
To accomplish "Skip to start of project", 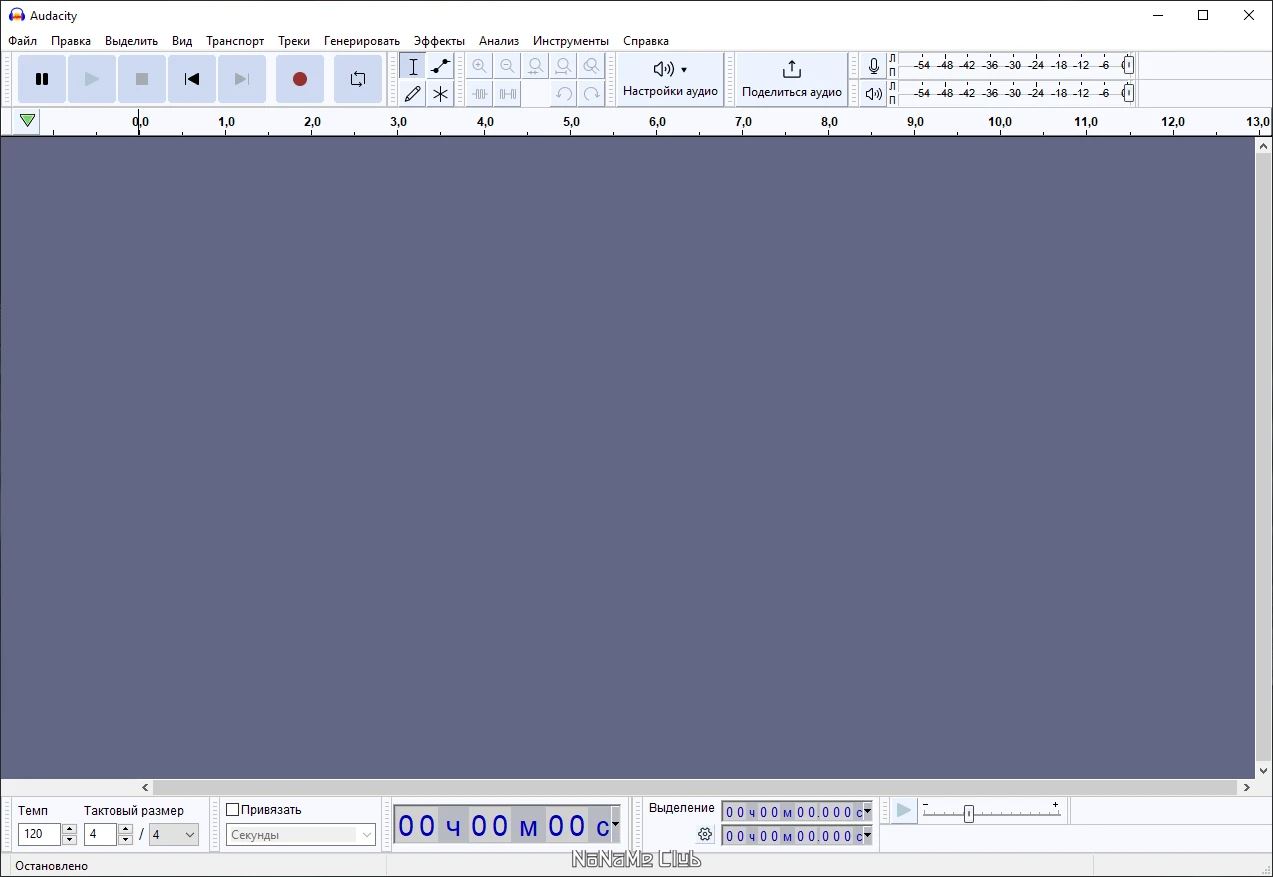I will tap(192, 79).
